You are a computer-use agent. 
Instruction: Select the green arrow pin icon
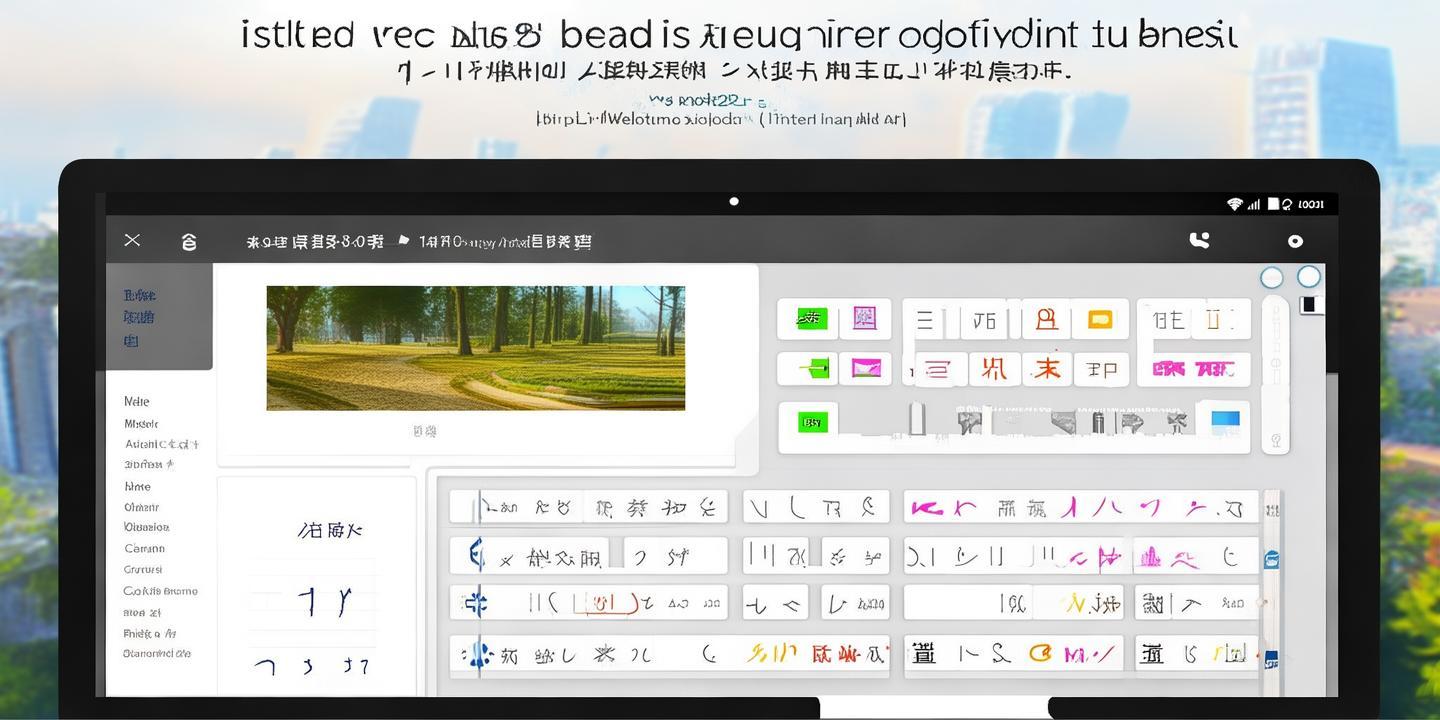pos(814,369)
